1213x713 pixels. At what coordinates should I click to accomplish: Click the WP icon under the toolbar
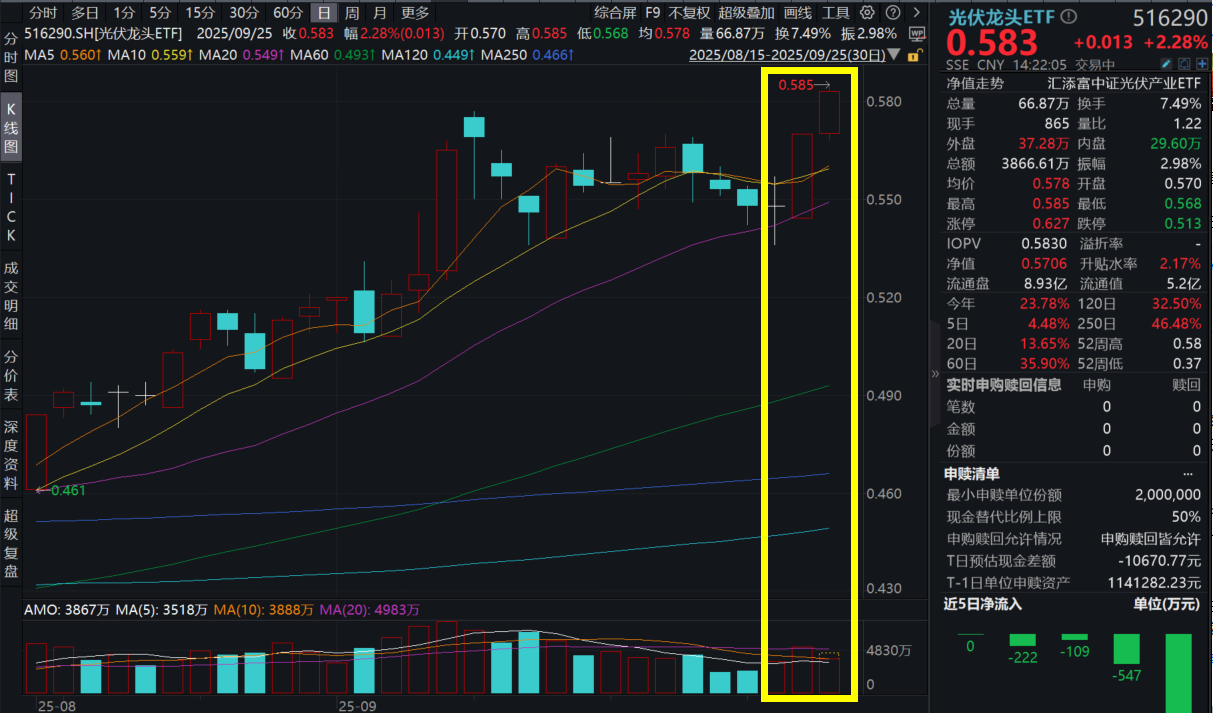click(915, 33)
